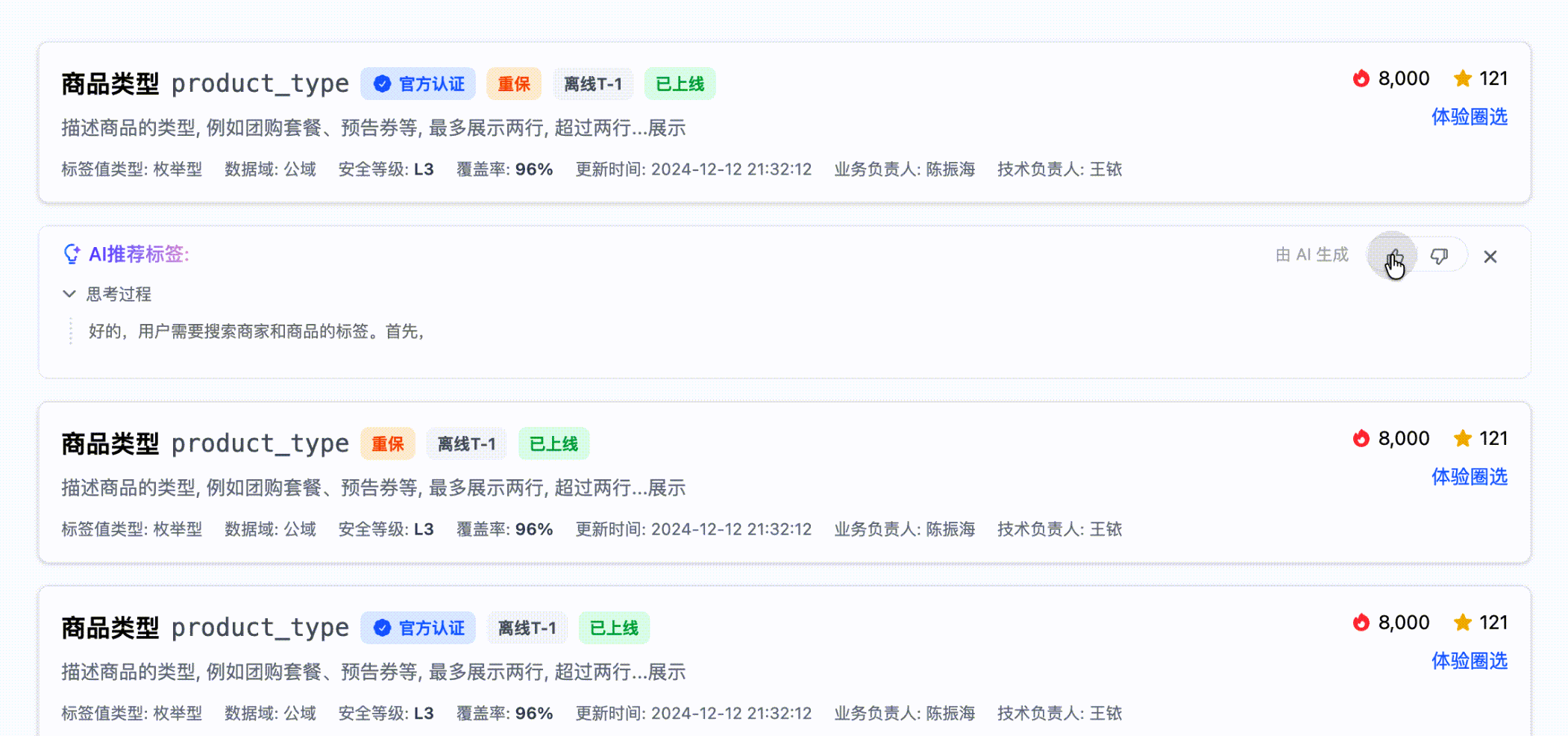Image resolution: width=1568 pixels, height=736 pixels.
Task: Click the lightbulb icon beside AI推荐标签
Action: (71, 255)
